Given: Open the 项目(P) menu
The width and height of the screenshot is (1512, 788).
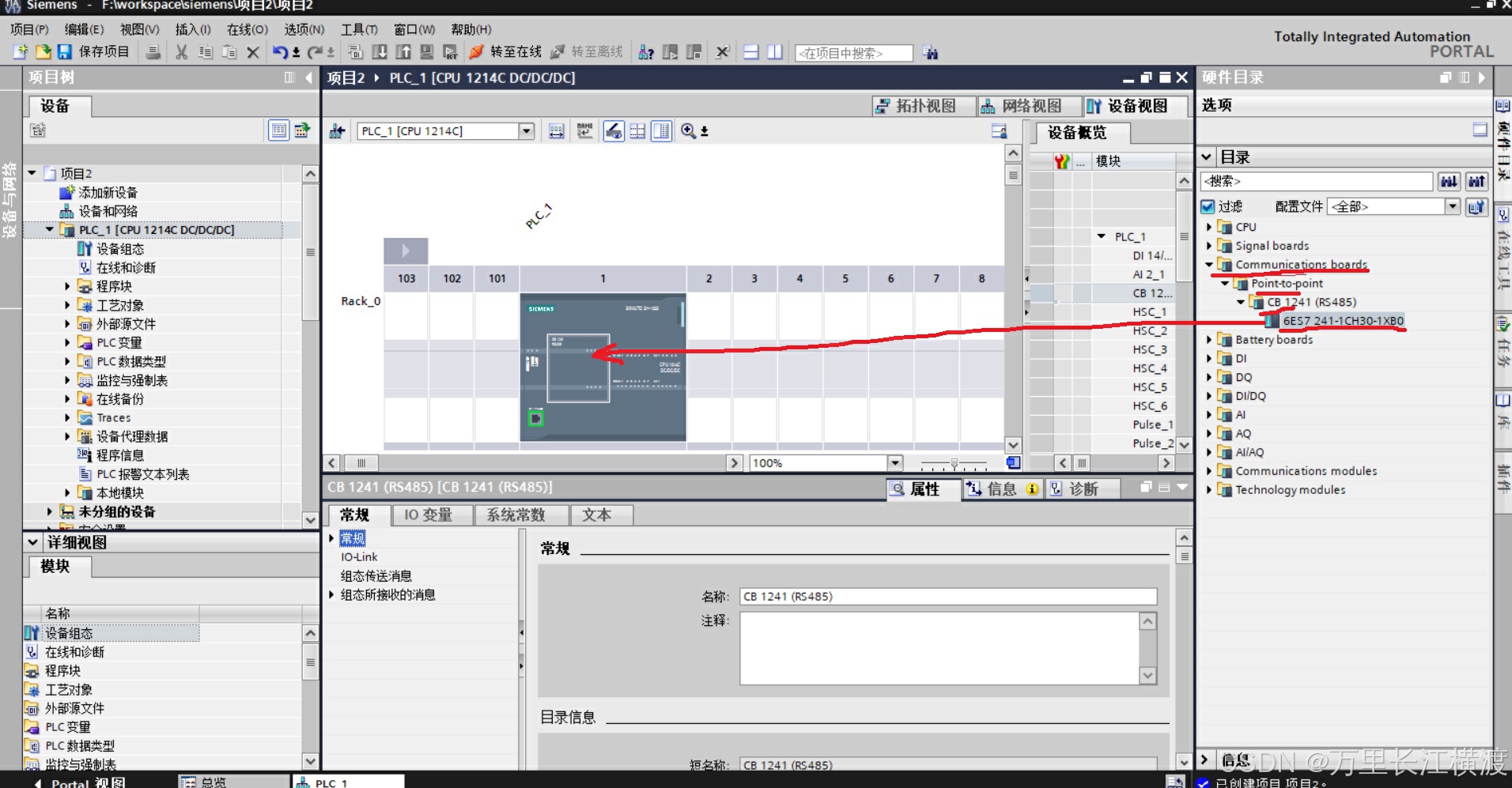Looking at the screenshot, I should tap(29, 29).
